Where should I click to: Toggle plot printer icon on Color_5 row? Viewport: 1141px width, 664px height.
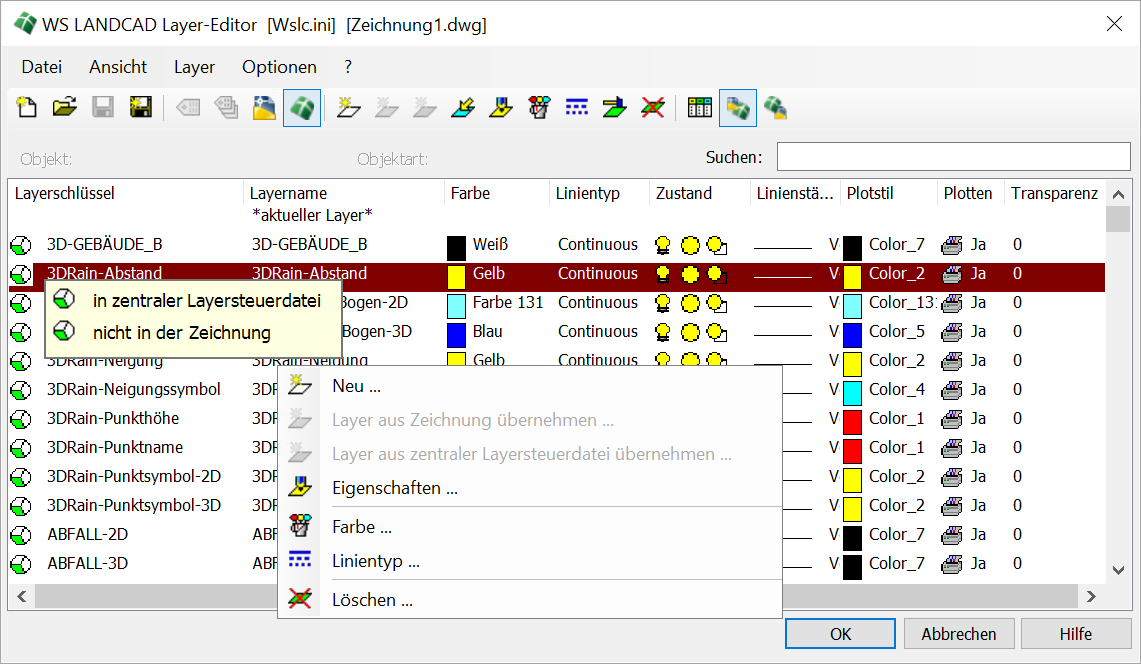click(952, 332)
